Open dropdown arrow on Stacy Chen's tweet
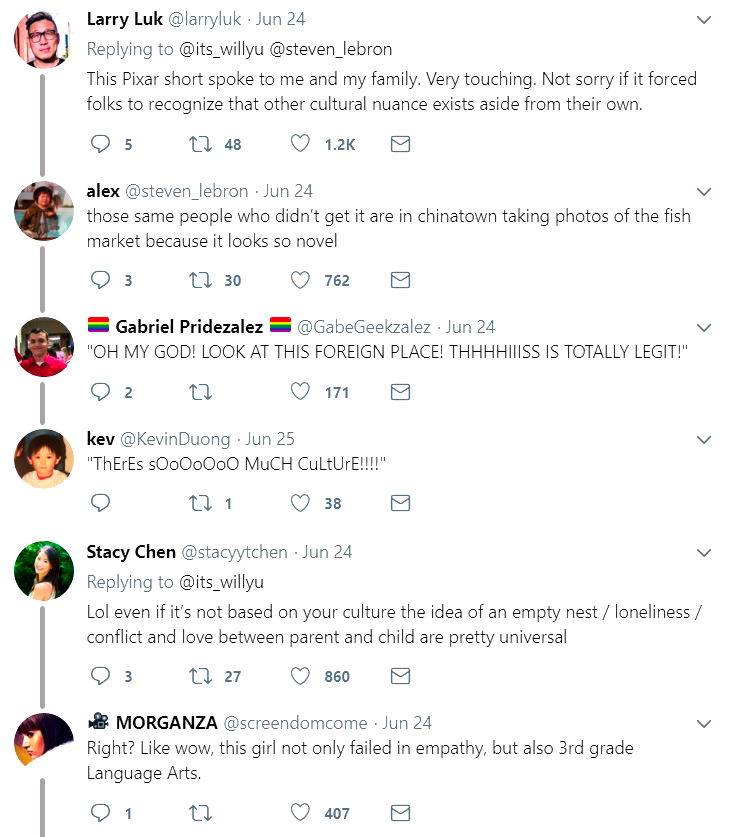Viewport: 739px width, 837px height. [x=703, y=553]
